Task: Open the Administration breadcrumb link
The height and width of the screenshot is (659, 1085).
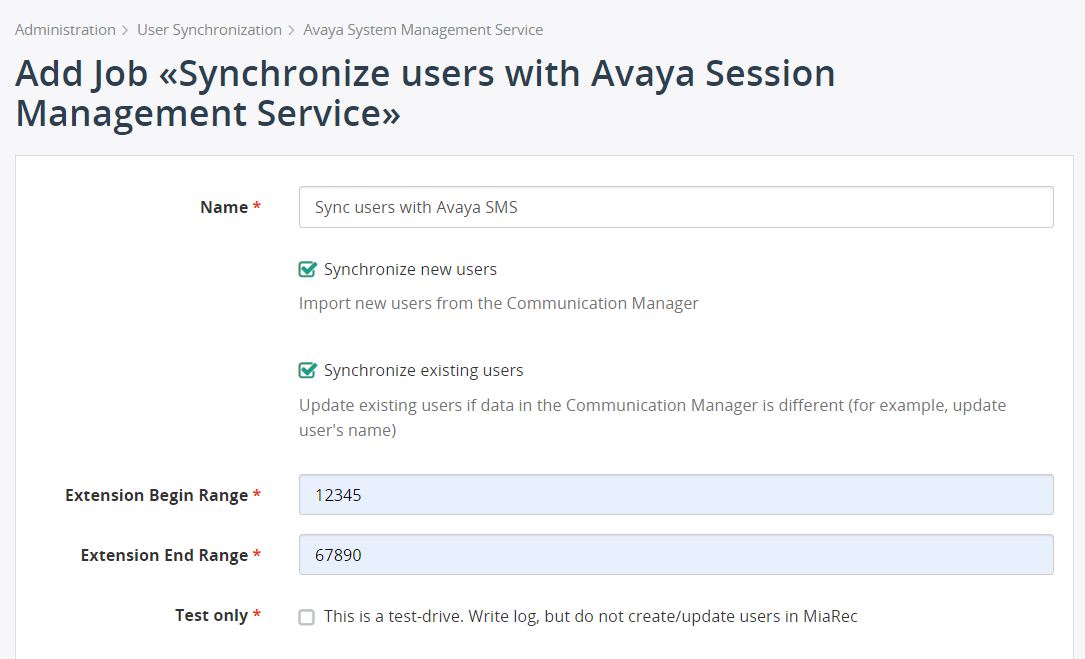Action: [x=65, y=30]
